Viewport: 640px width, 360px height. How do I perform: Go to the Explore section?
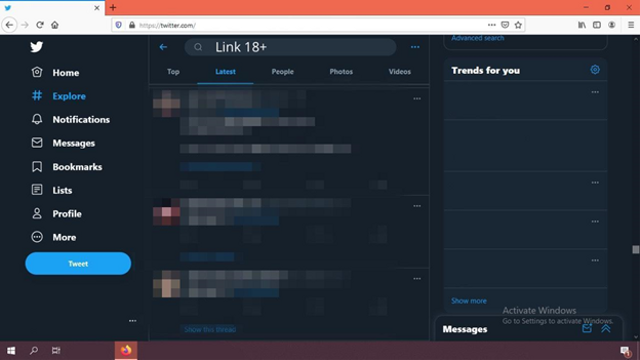point(59,96)
